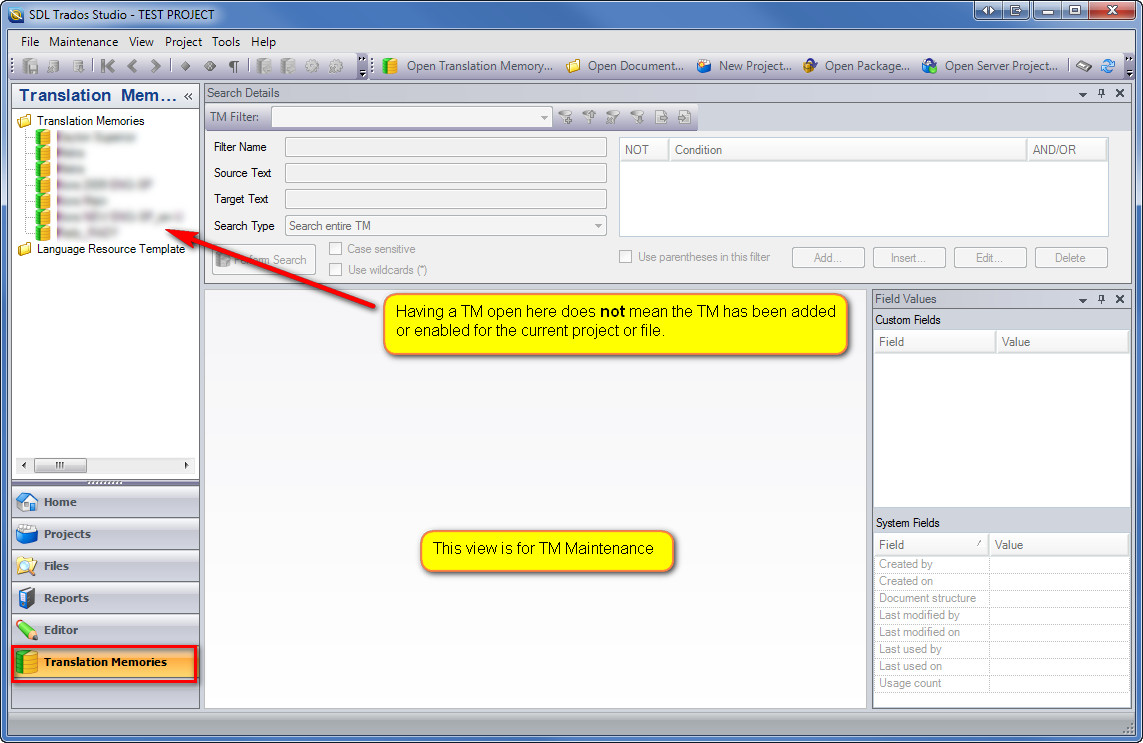Click the Edit... condition button
The image size is (1143, 743).
(x=990, y=258)
